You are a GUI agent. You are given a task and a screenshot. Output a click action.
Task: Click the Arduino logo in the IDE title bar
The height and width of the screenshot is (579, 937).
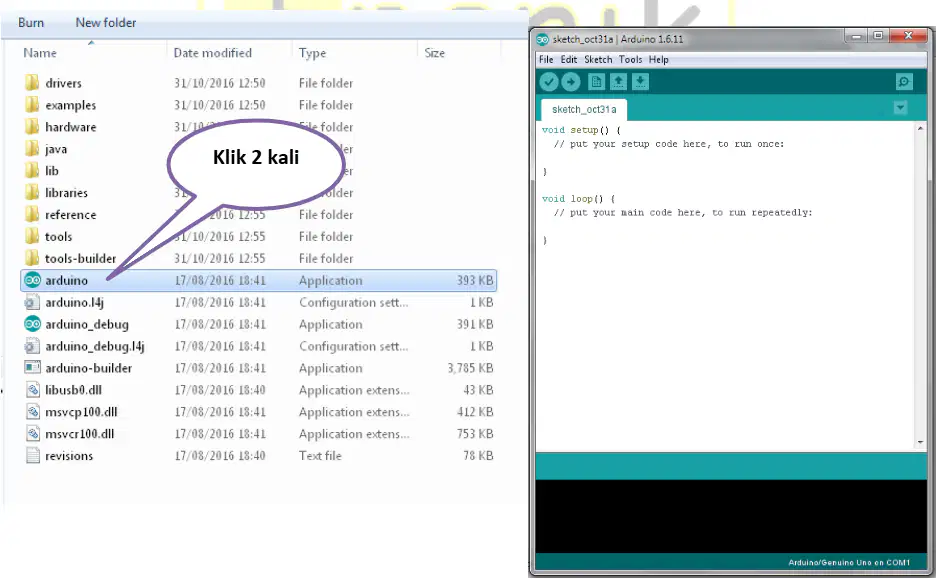point(542,39)
